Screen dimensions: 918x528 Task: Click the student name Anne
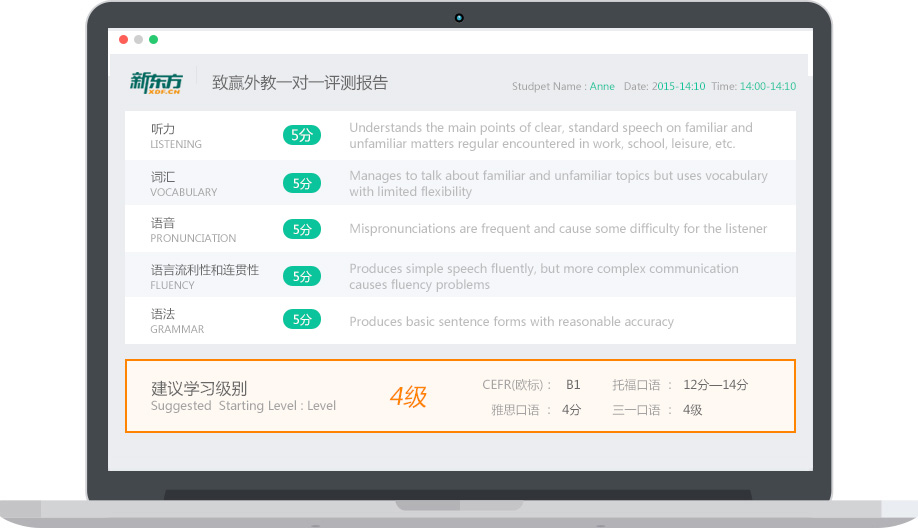coord(602,87)
